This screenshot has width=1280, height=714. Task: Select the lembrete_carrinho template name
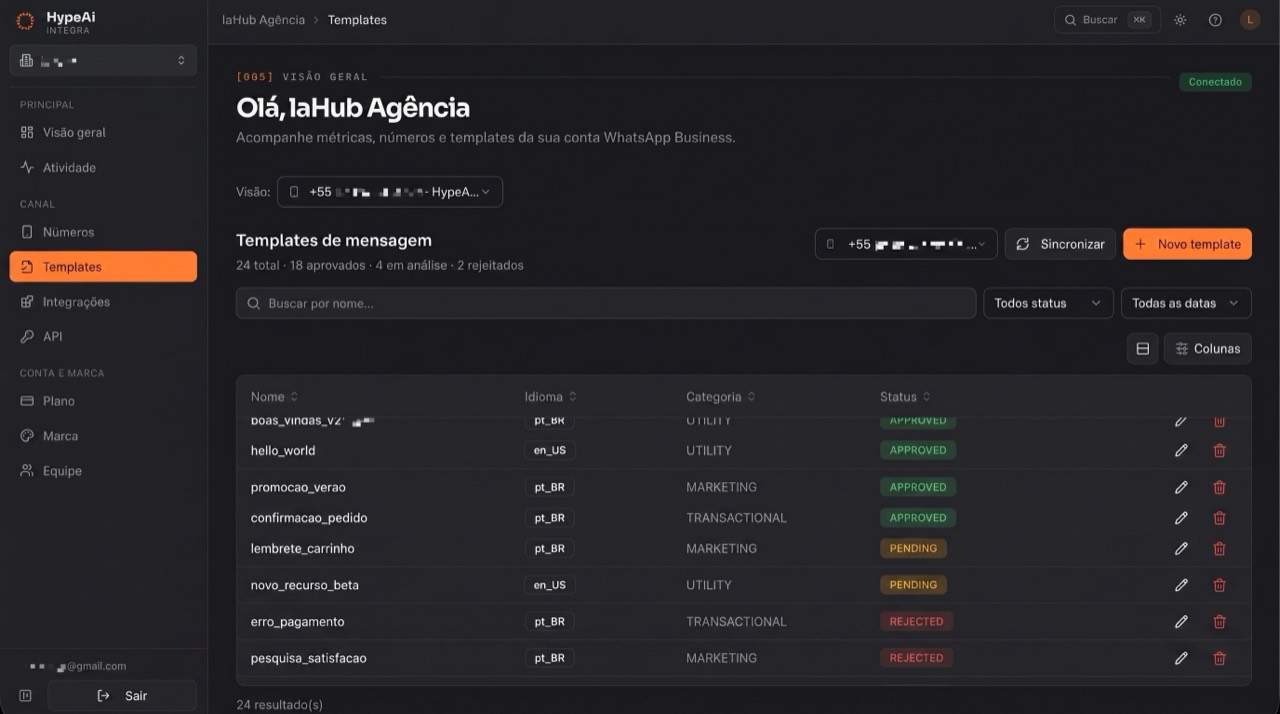tap(302, 549)
